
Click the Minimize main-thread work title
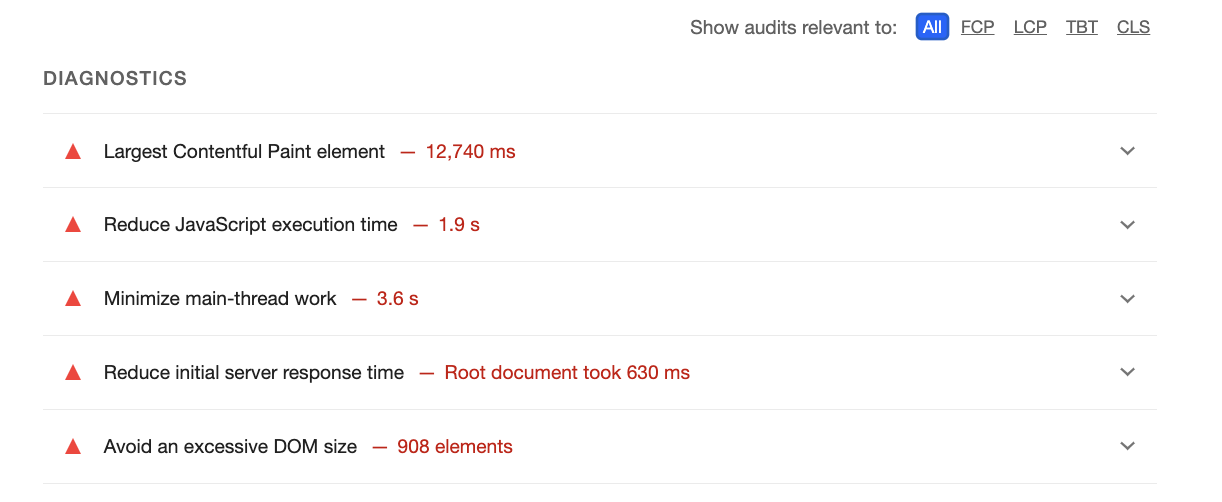click(220, 299)
